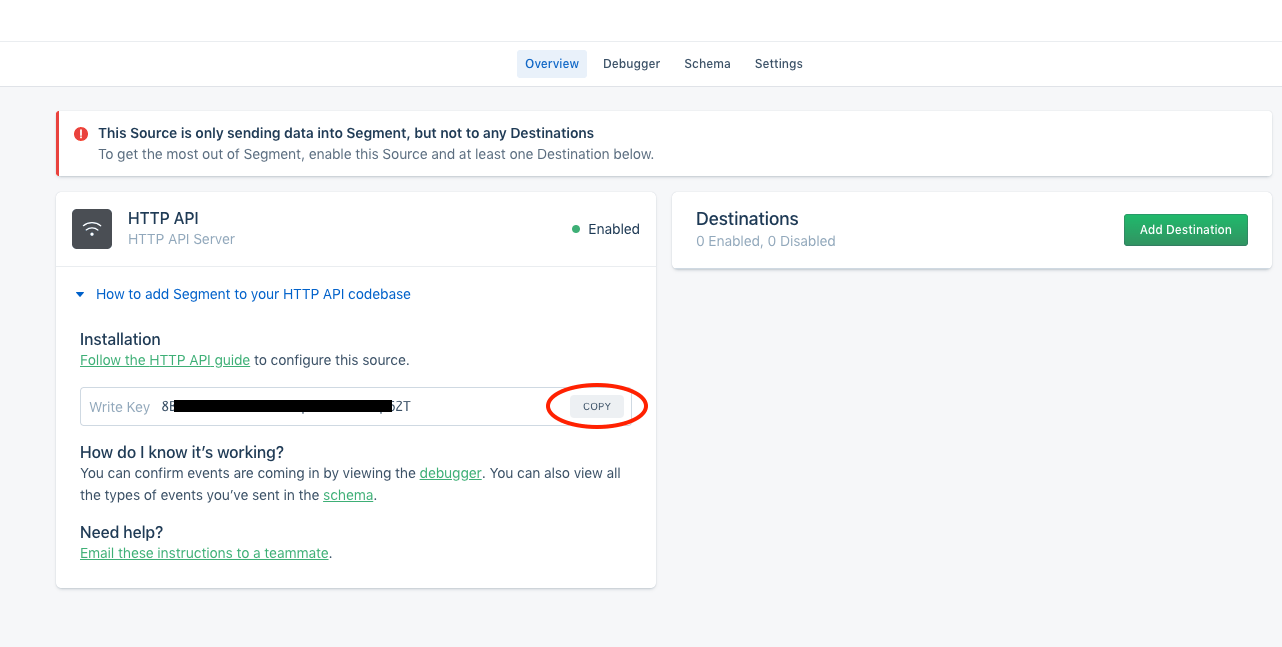This screenshot has width=1282, height=647.
Task: Click the HTTP API source wifi icon
Action: (x=92, y=229)
